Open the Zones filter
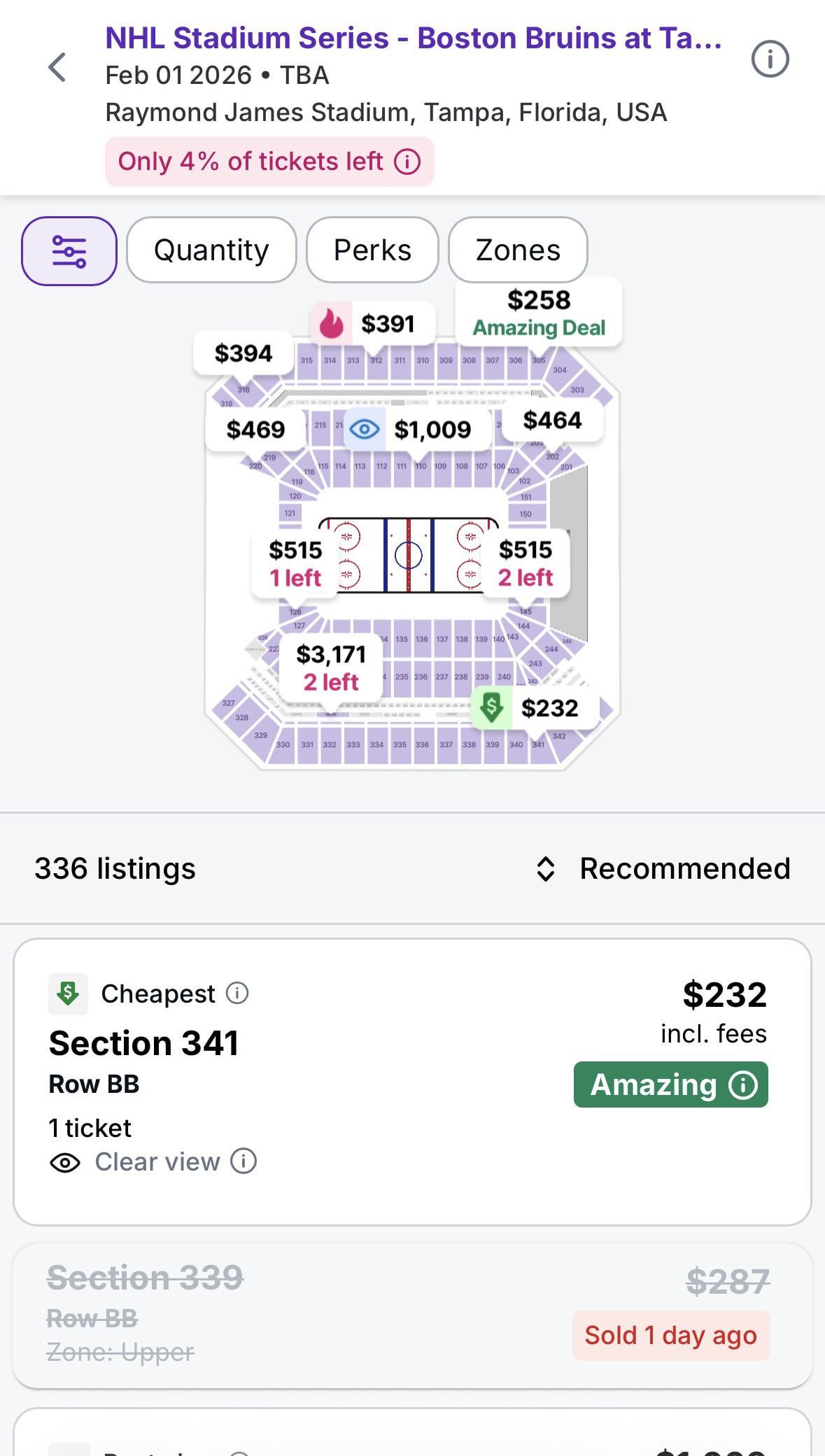The width and height of the screenshot is (825, 1456). 518,250
